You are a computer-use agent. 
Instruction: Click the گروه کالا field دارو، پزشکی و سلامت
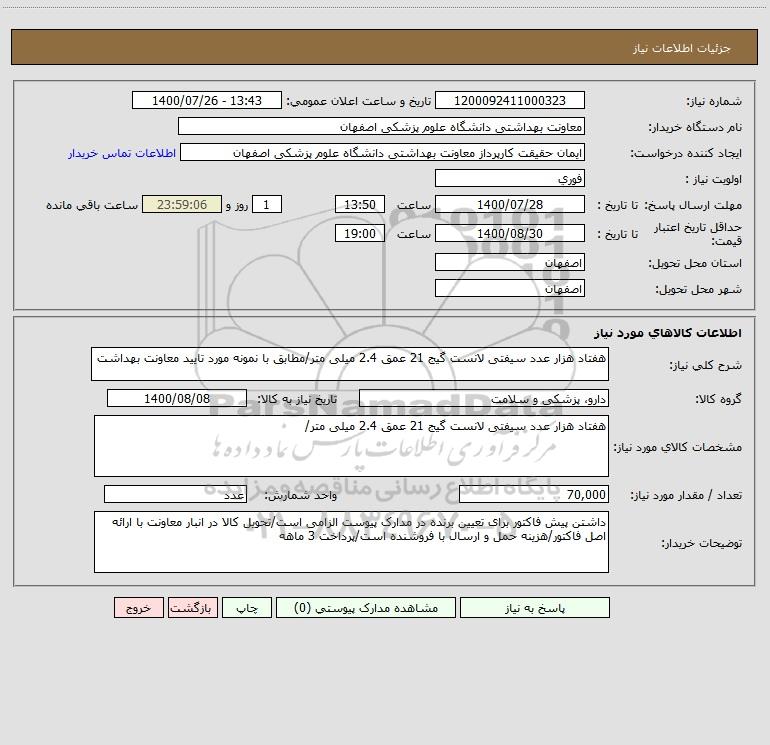tap(484, 398)
